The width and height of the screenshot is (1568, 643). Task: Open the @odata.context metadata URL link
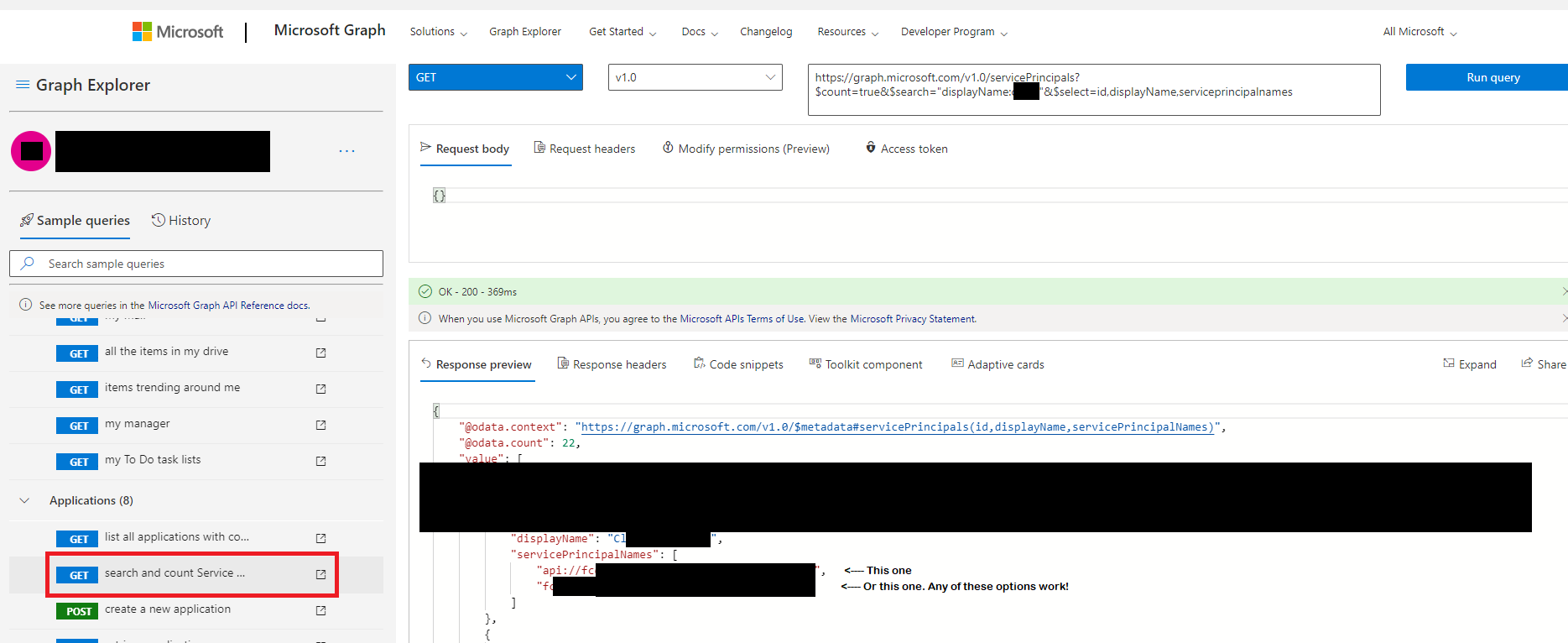(x=899, y=427)
